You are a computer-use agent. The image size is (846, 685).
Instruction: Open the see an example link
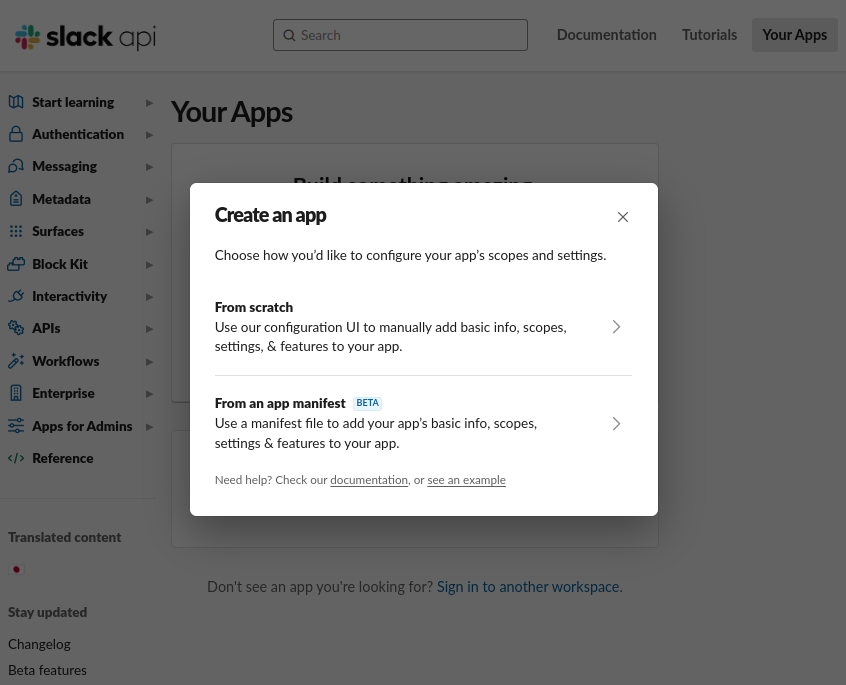(x=466, y=480)
